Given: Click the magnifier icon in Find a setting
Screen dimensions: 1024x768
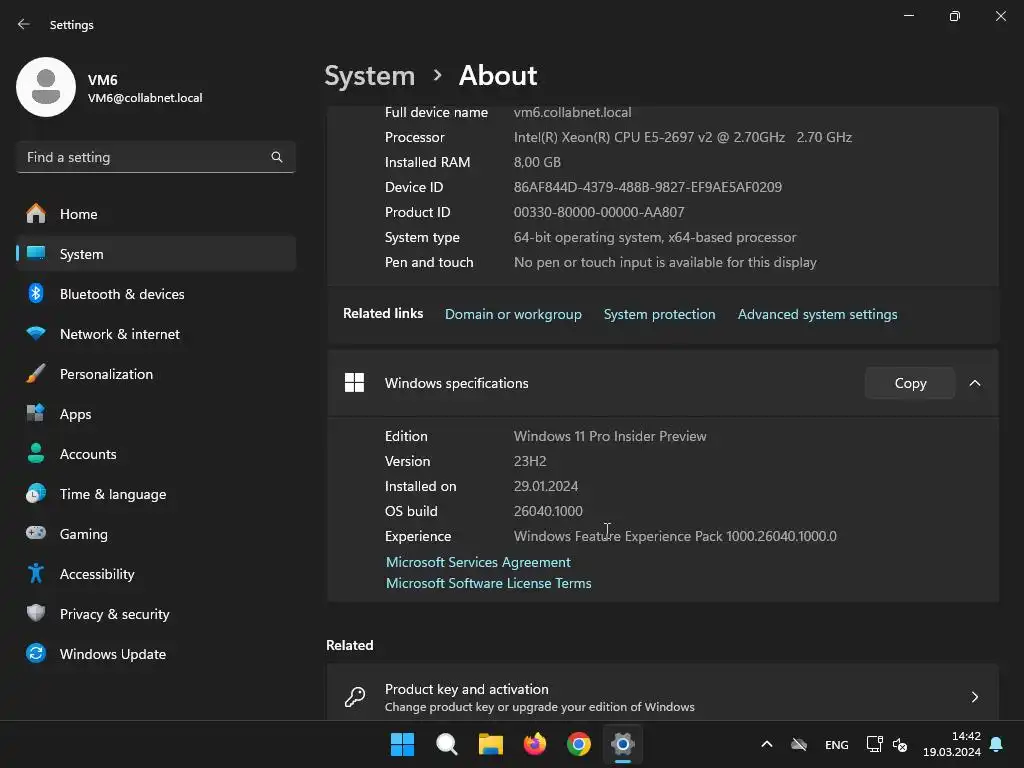Looking at the screenshot, I should (x=277, y=157).
